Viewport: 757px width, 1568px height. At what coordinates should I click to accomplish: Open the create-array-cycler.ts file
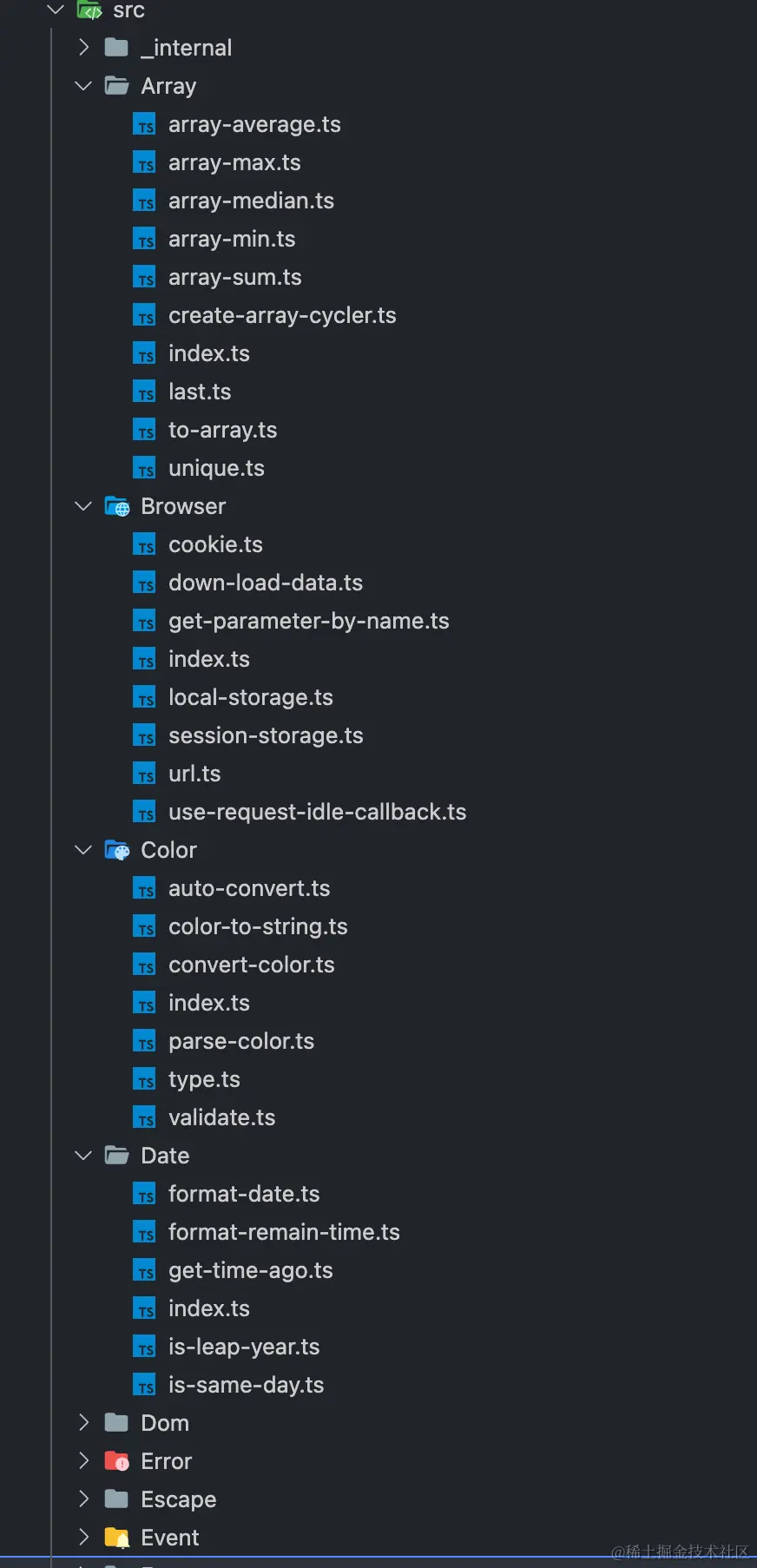[282, 315]
